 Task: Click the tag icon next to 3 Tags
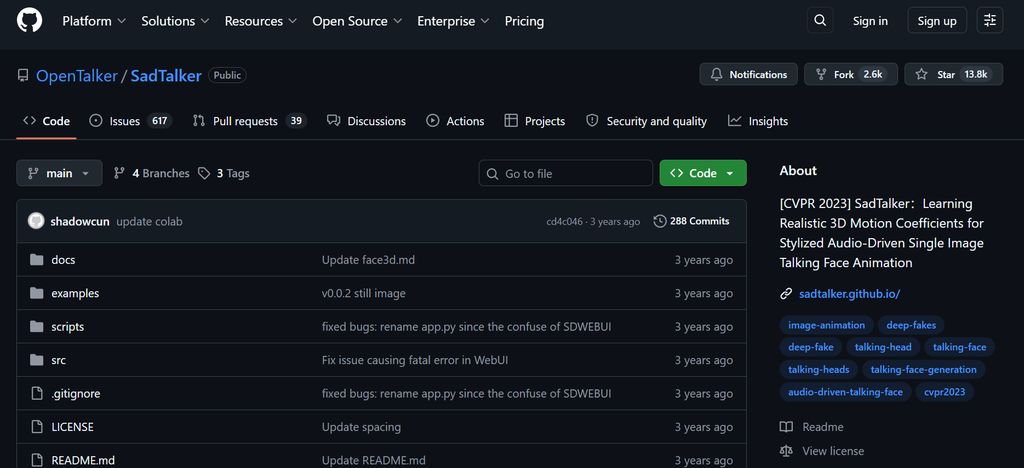tap(204, 173)
